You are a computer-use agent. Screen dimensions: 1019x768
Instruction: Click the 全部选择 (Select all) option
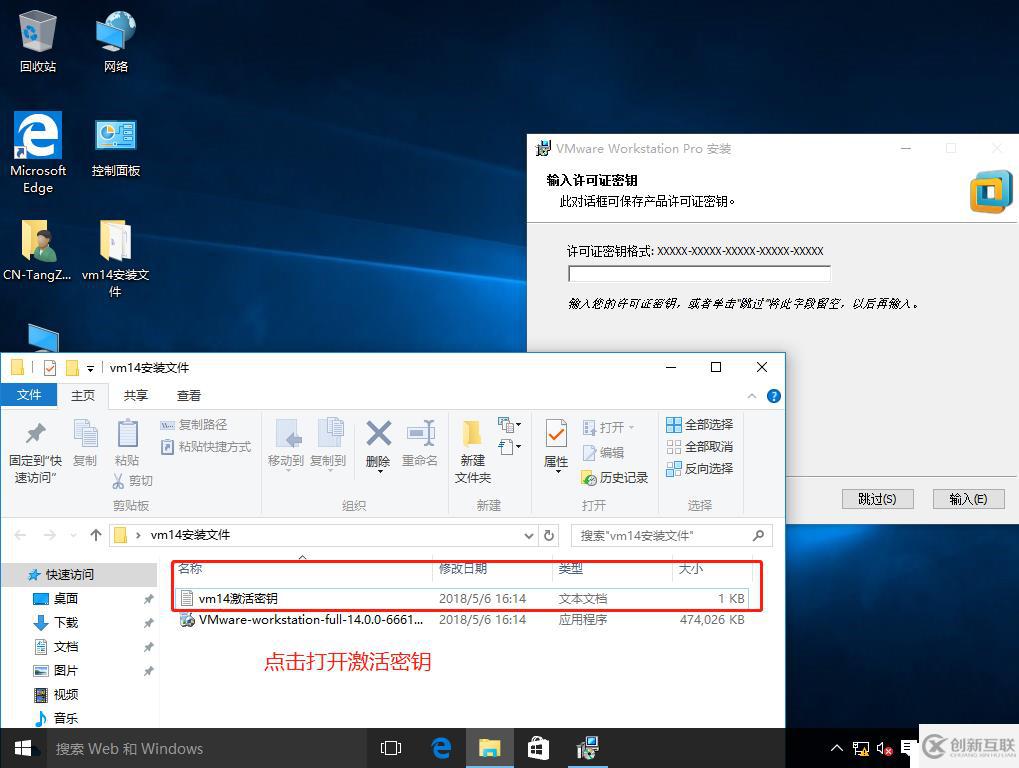coord(699,425)
